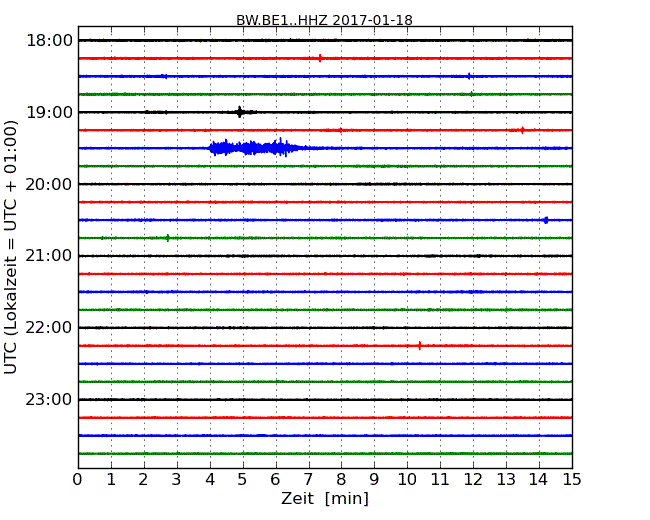Click x-axis tick label 15
This screenshot has height=520, width=650.
[x=572, y=480]
